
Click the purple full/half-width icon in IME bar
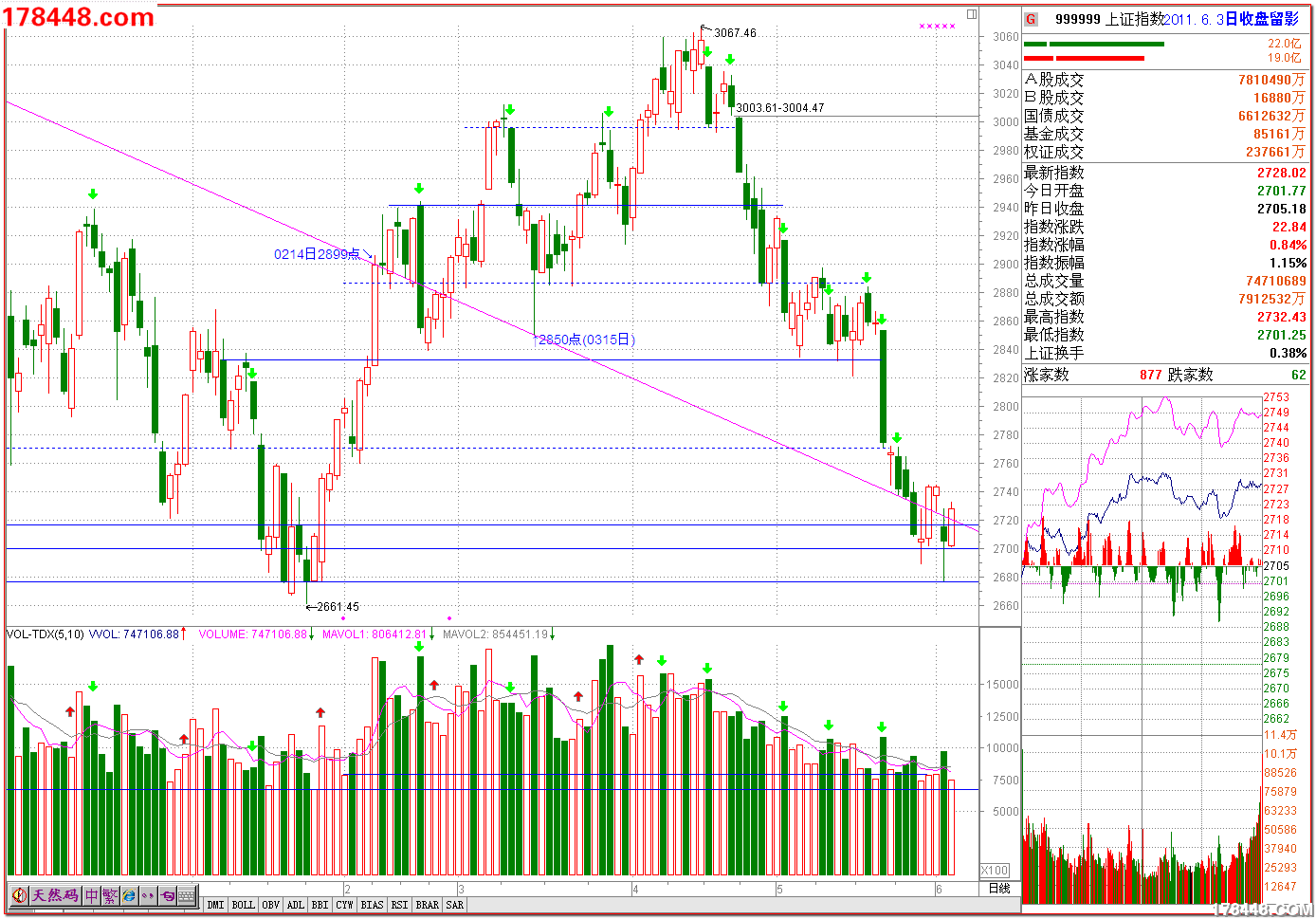[x=167, y=895]
